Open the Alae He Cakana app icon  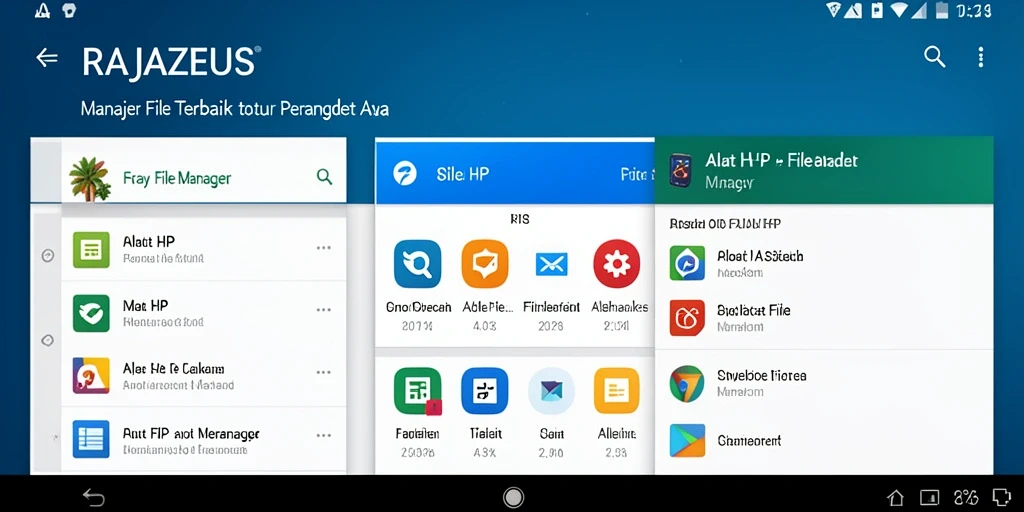click(x=91, y=376)
